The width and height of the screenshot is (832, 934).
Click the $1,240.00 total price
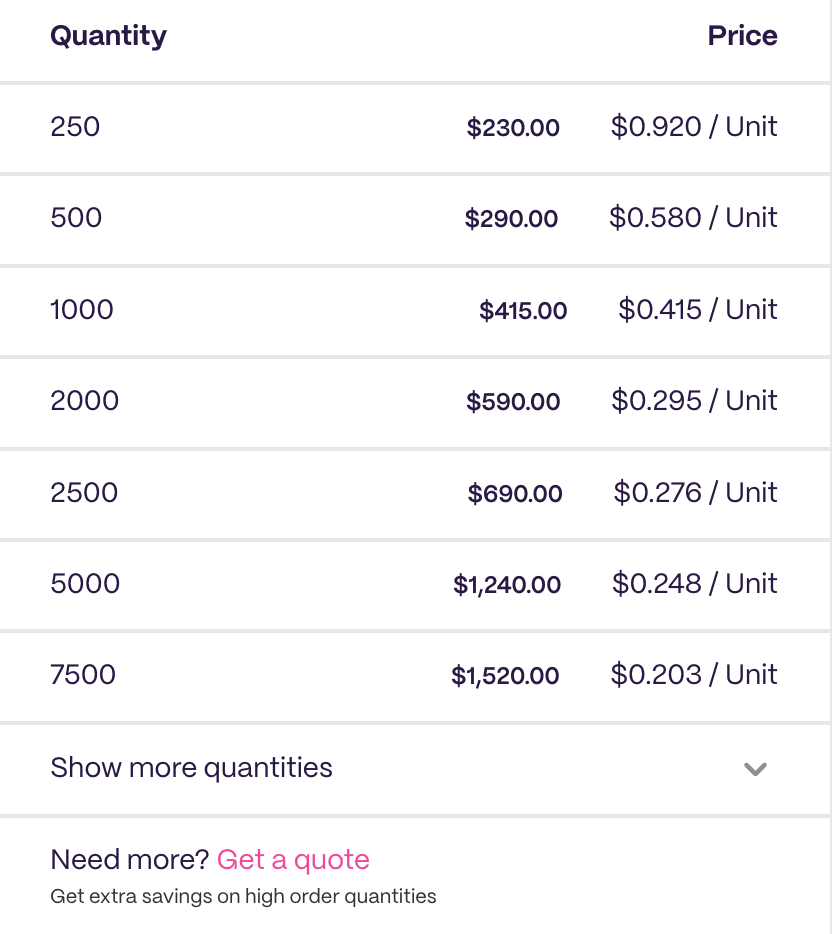507,585
